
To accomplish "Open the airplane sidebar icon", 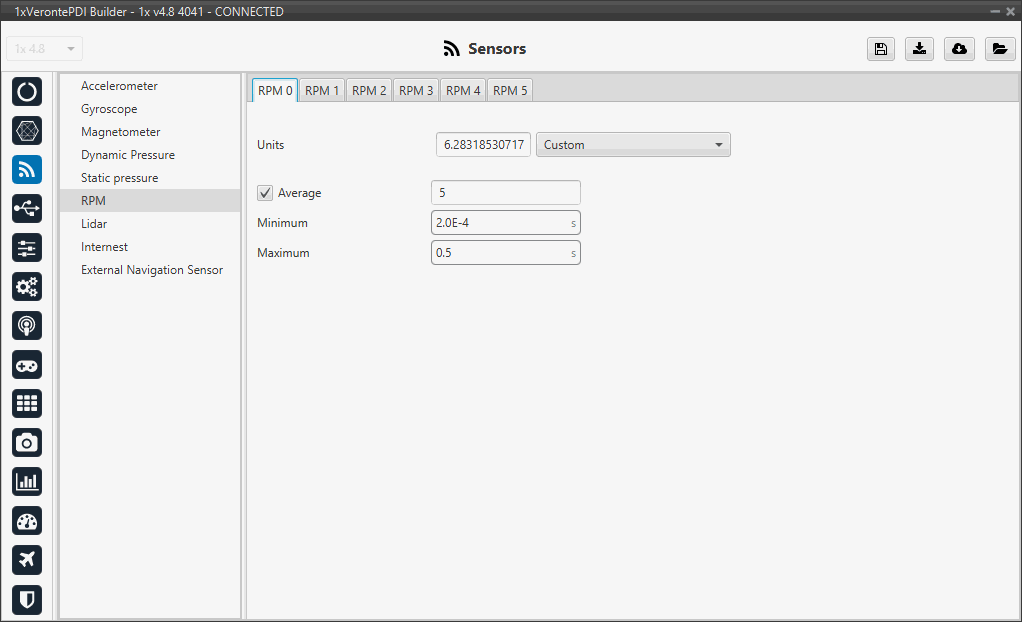I will [27, 560].
